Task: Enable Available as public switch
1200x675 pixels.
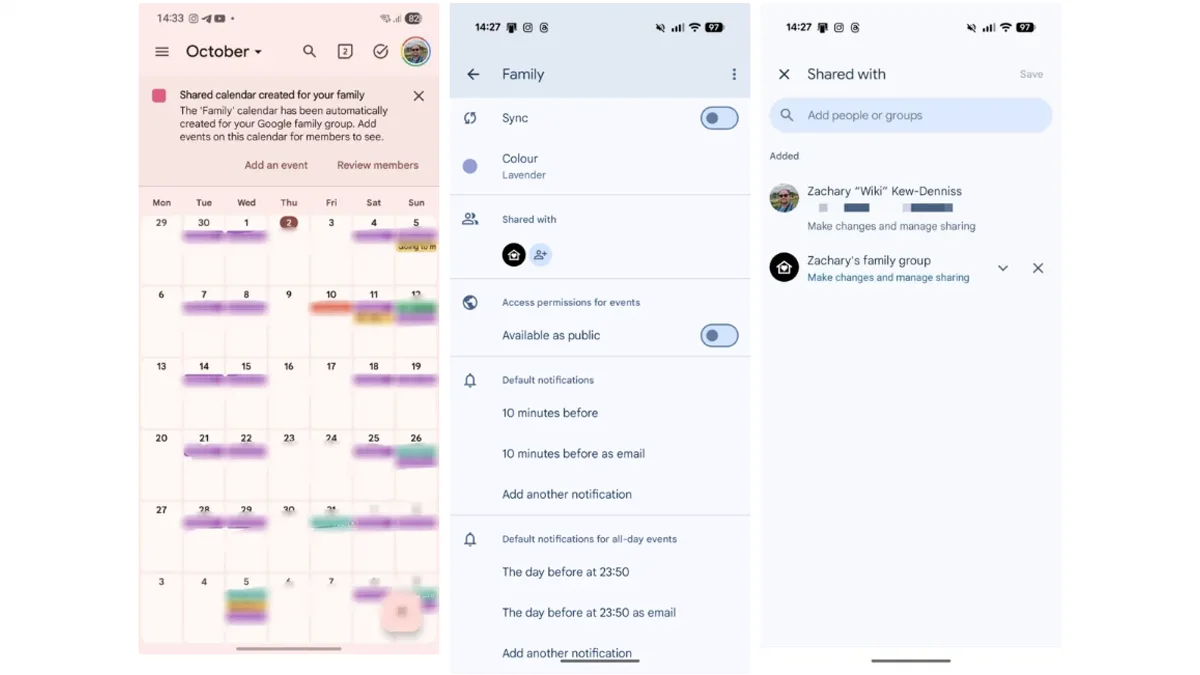Action: point(719,336)
